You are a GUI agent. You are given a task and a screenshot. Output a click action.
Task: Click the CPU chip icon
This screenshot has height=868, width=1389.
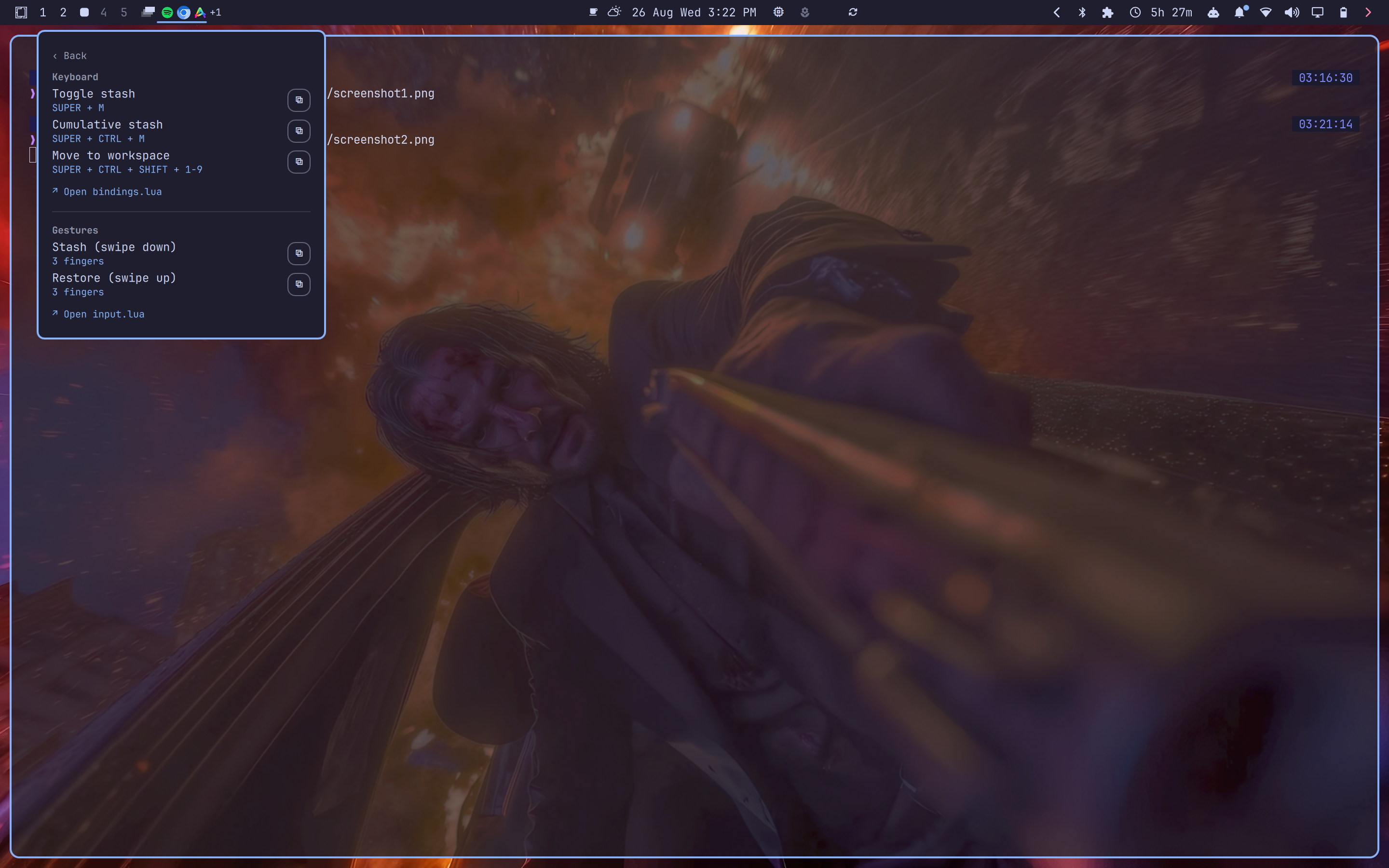(x=778, y=12)
